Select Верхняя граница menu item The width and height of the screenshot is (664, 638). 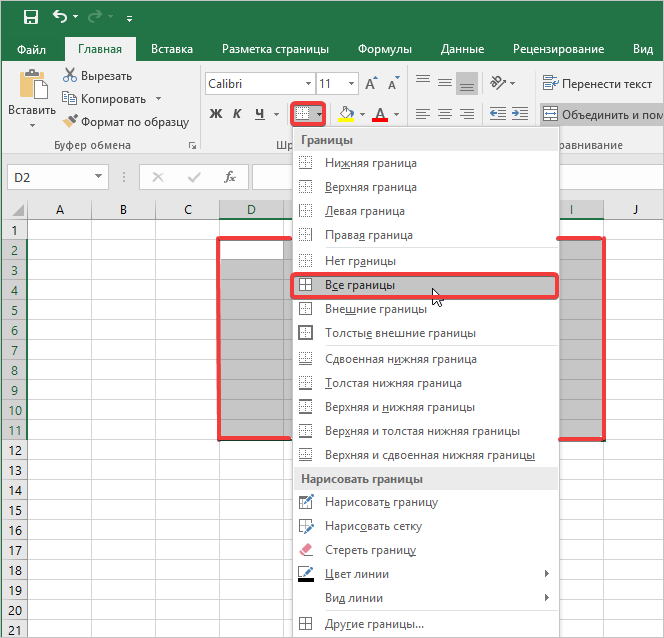point(426,187)
